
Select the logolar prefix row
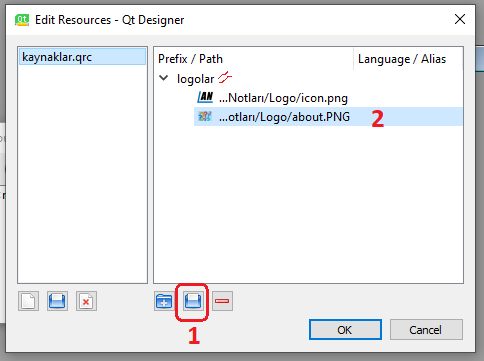coord(196,79)
